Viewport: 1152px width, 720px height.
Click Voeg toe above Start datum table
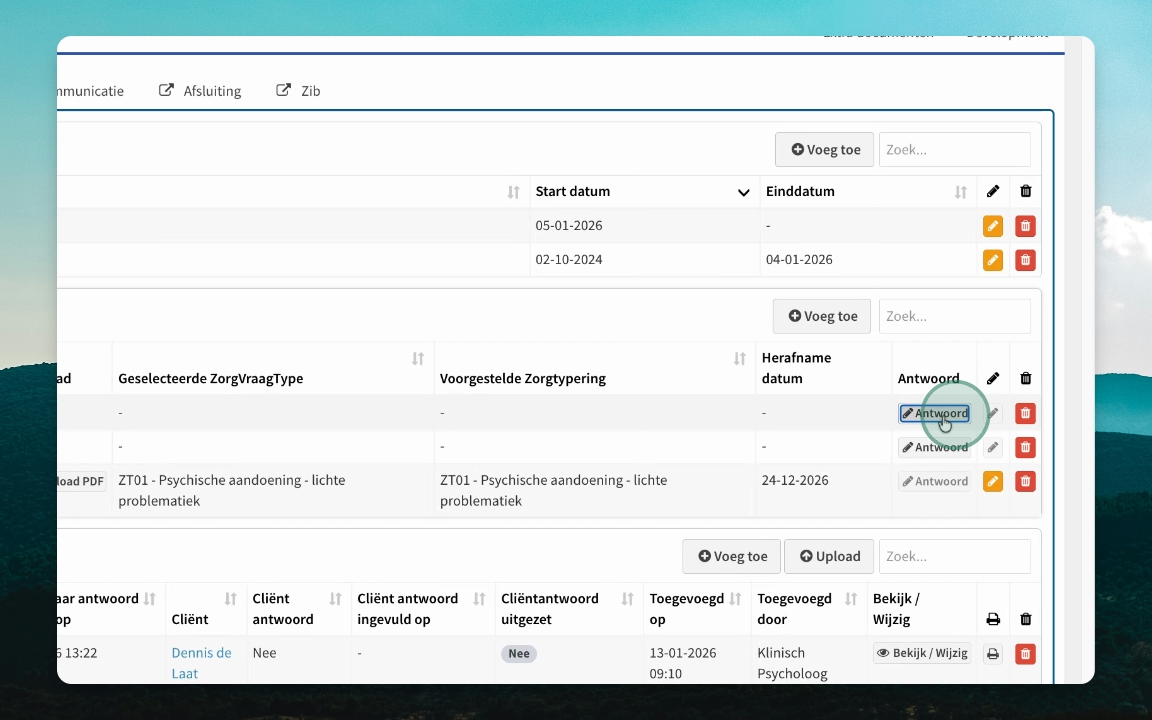[824, 150]
